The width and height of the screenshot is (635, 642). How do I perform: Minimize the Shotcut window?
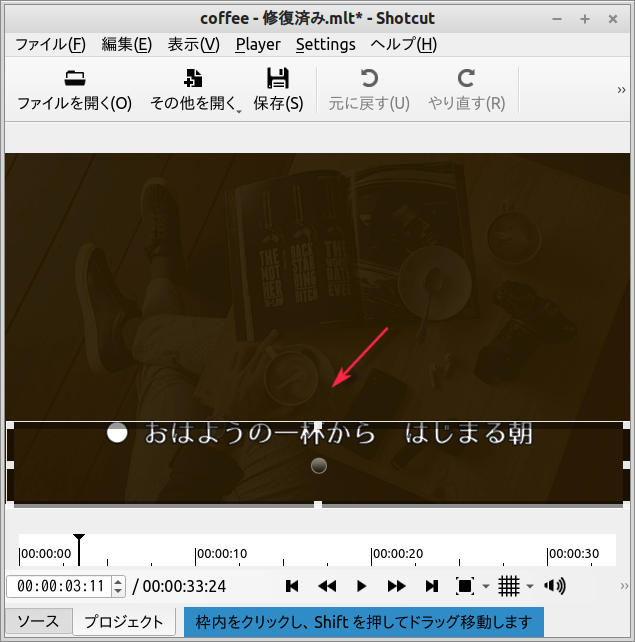click(x=557, y=19)
